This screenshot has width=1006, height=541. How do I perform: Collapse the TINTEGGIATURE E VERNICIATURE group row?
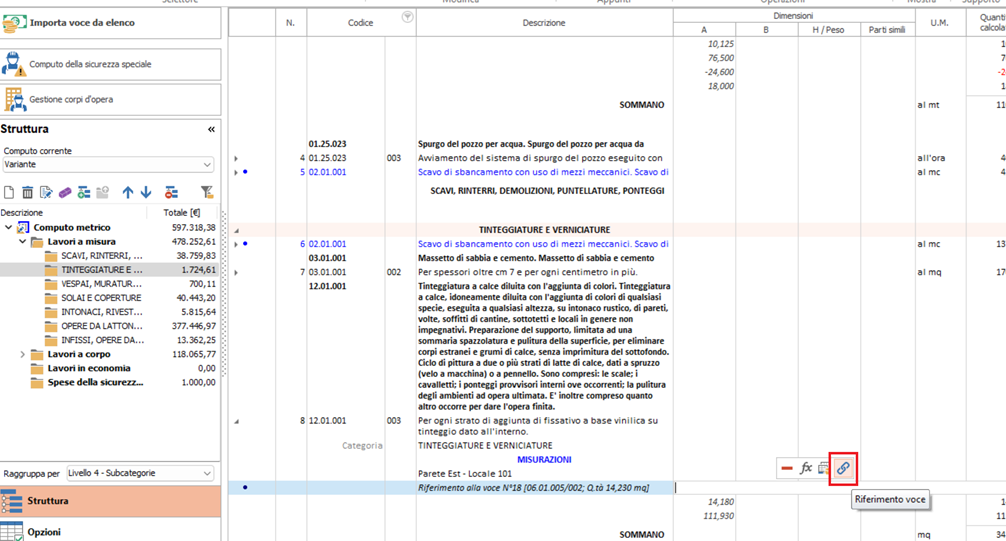tap(236, 230)
